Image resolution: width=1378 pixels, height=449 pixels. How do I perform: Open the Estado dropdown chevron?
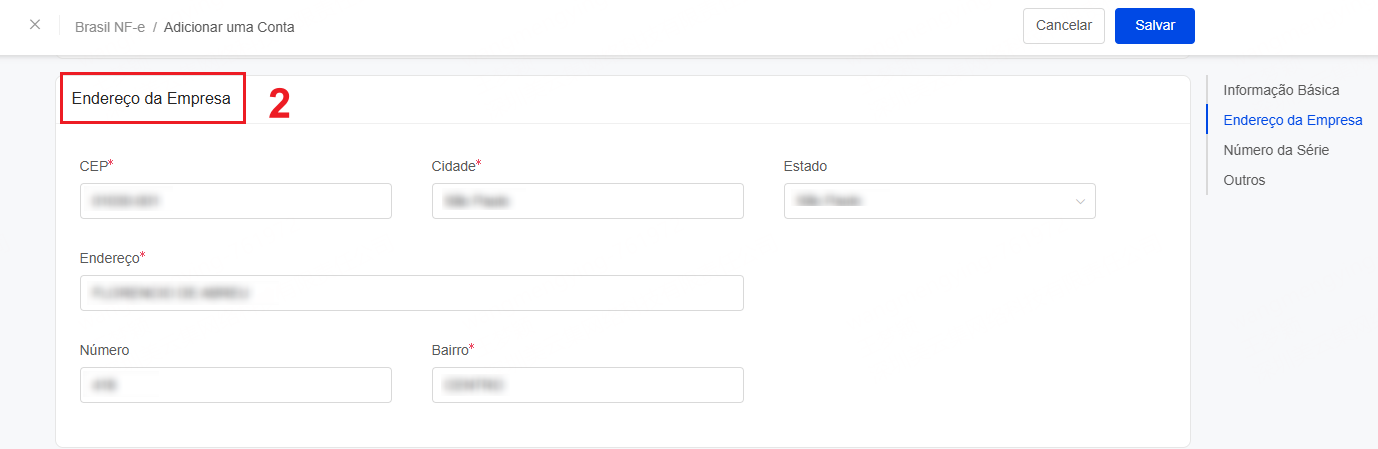[1080, 202]
